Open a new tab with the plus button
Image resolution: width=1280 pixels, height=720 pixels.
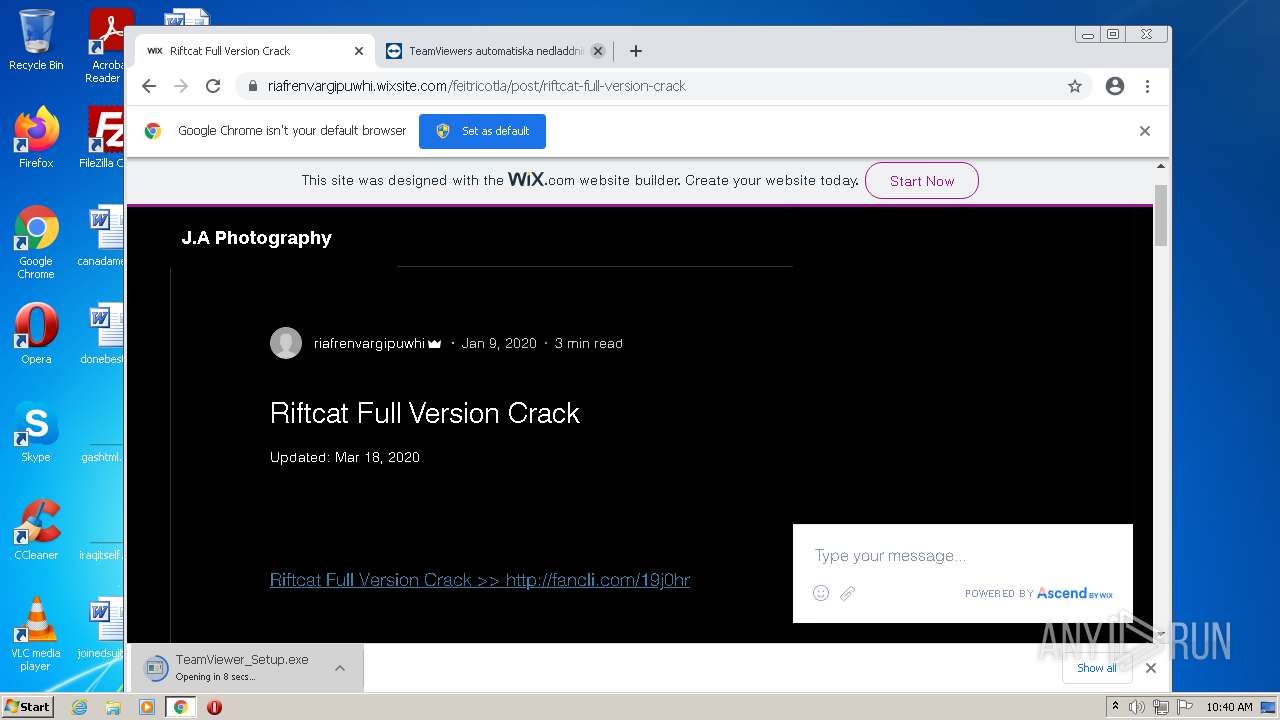pos(635,51)
